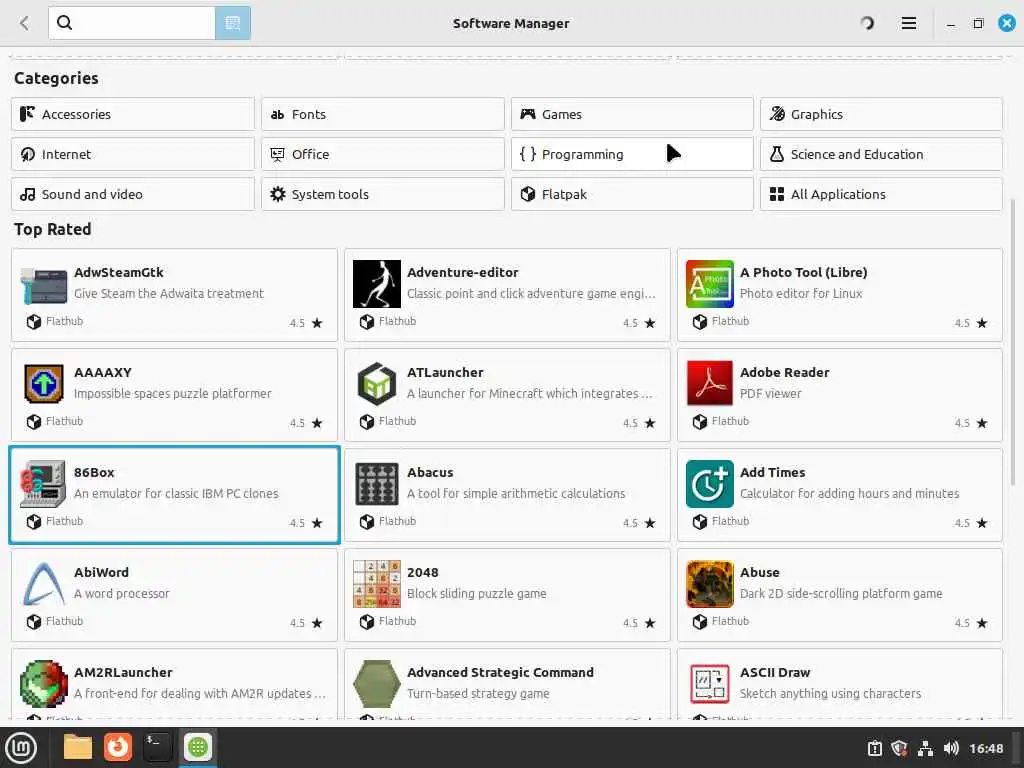Screen dimensions: 1024x768
Task: Open the hamburger menu
Action: (x=908, y=24)
